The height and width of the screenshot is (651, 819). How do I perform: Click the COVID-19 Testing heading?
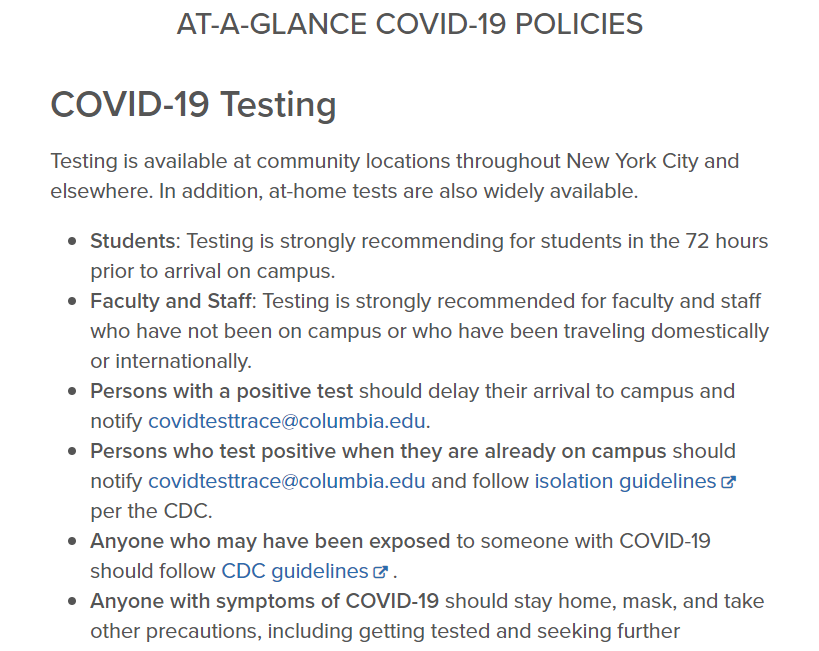[x=193, y=104]
